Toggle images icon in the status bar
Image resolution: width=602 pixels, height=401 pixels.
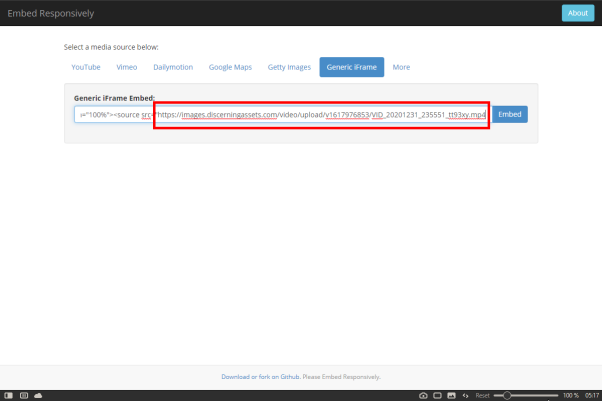(452, 395)
